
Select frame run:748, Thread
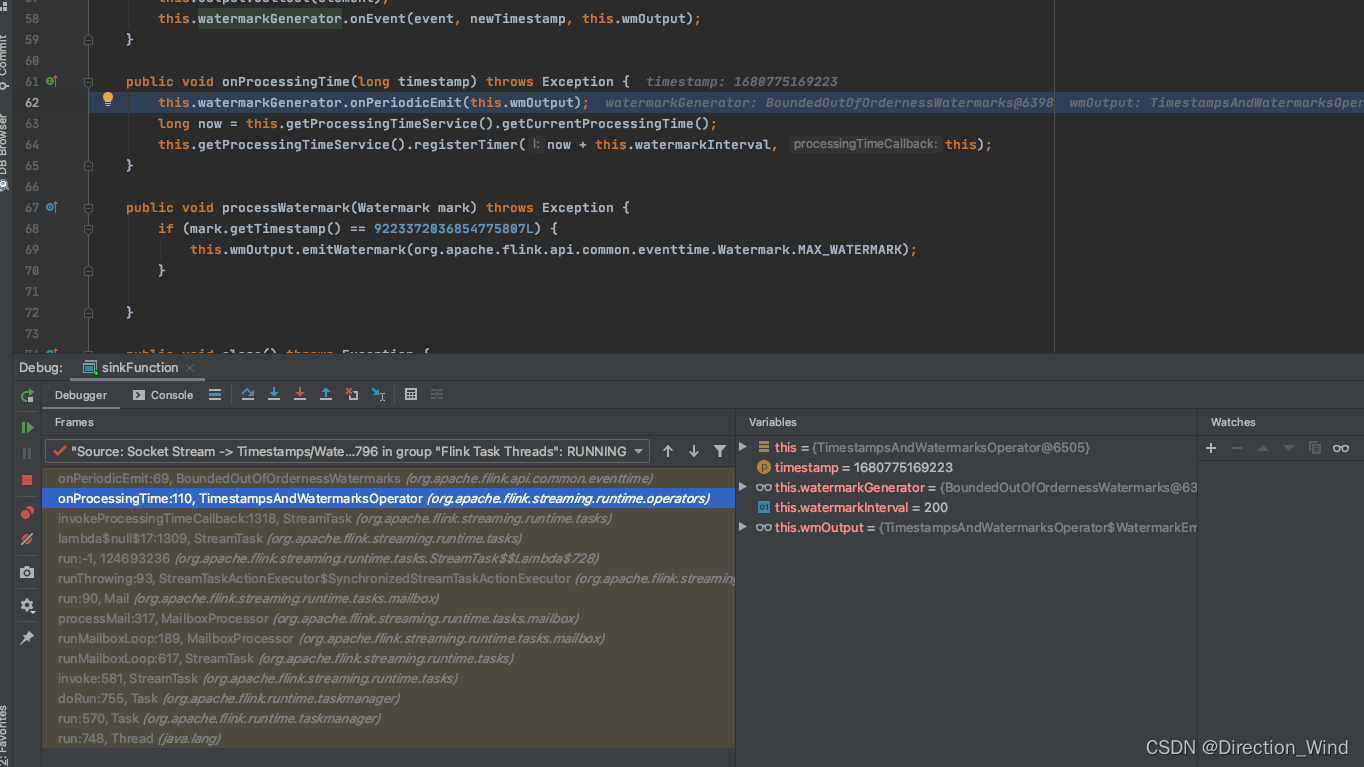pos(388,738)
